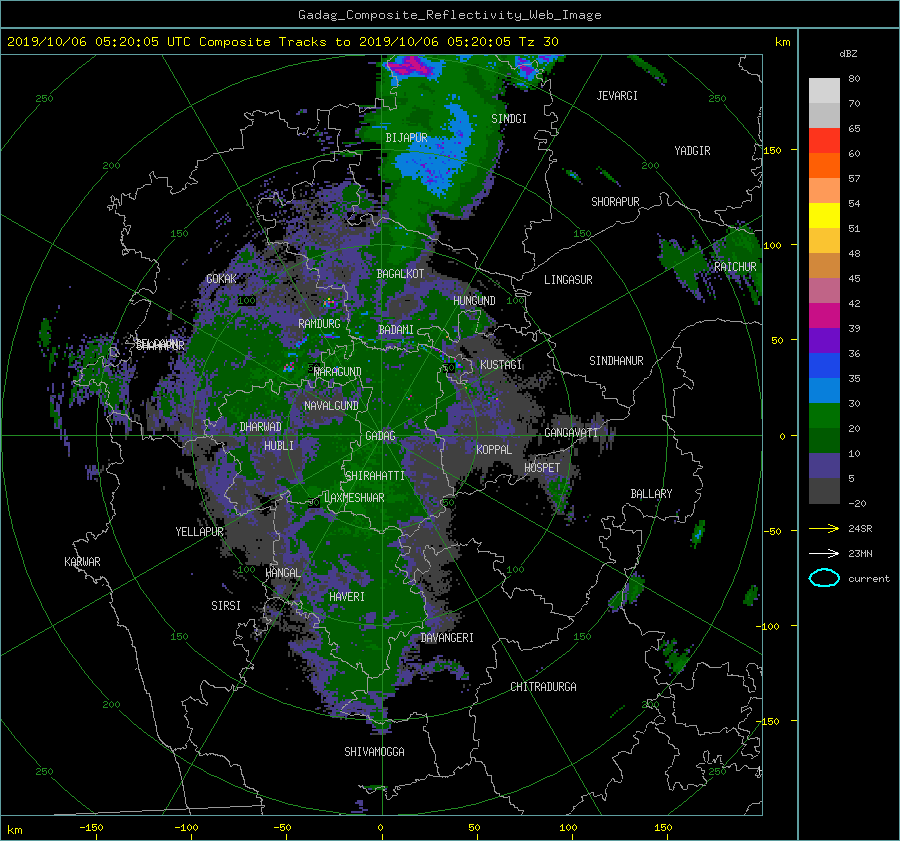Select the magenta 42 dBZ color swatch
This screenshot has width=900, height=841.
(x=824, y=315)
